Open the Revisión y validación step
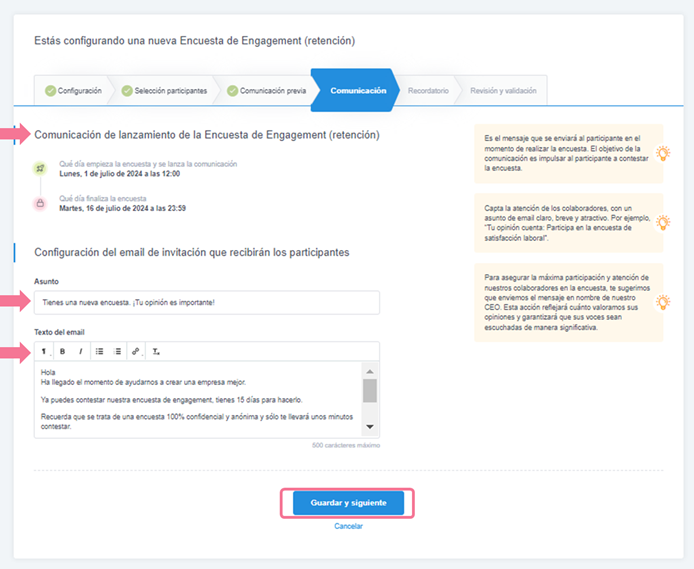Screen dimensions: 694x569 tap(503, 91)
